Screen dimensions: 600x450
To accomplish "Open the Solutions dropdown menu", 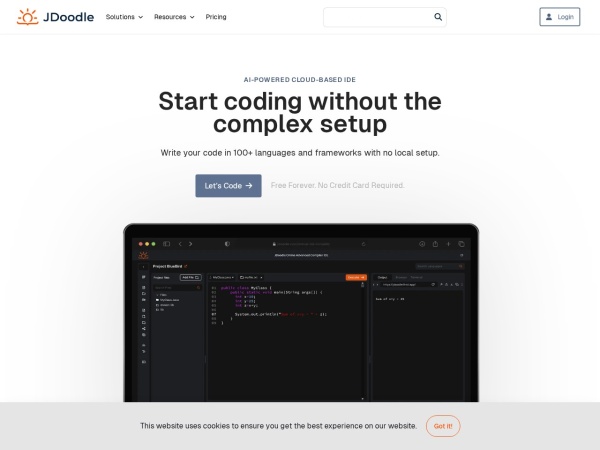I will point(124,17).
